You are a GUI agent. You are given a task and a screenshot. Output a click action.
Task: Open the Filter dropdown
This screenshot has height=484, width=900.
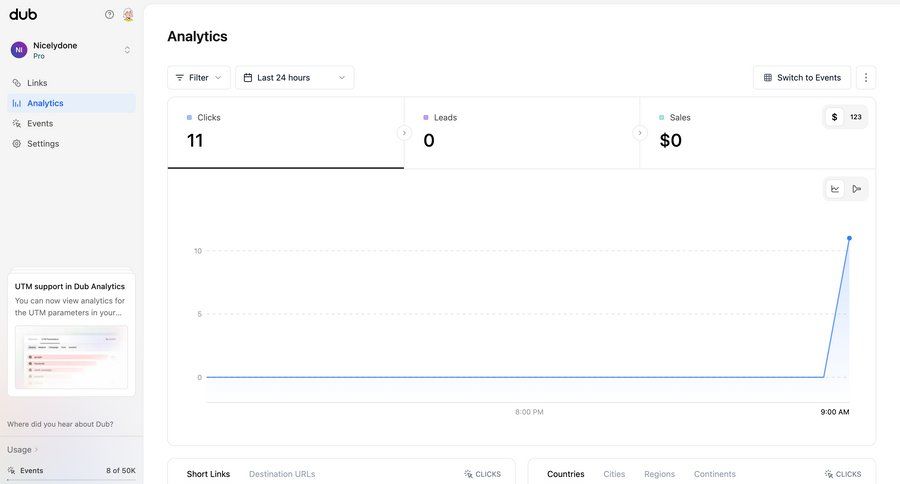[x=199, y=78]
